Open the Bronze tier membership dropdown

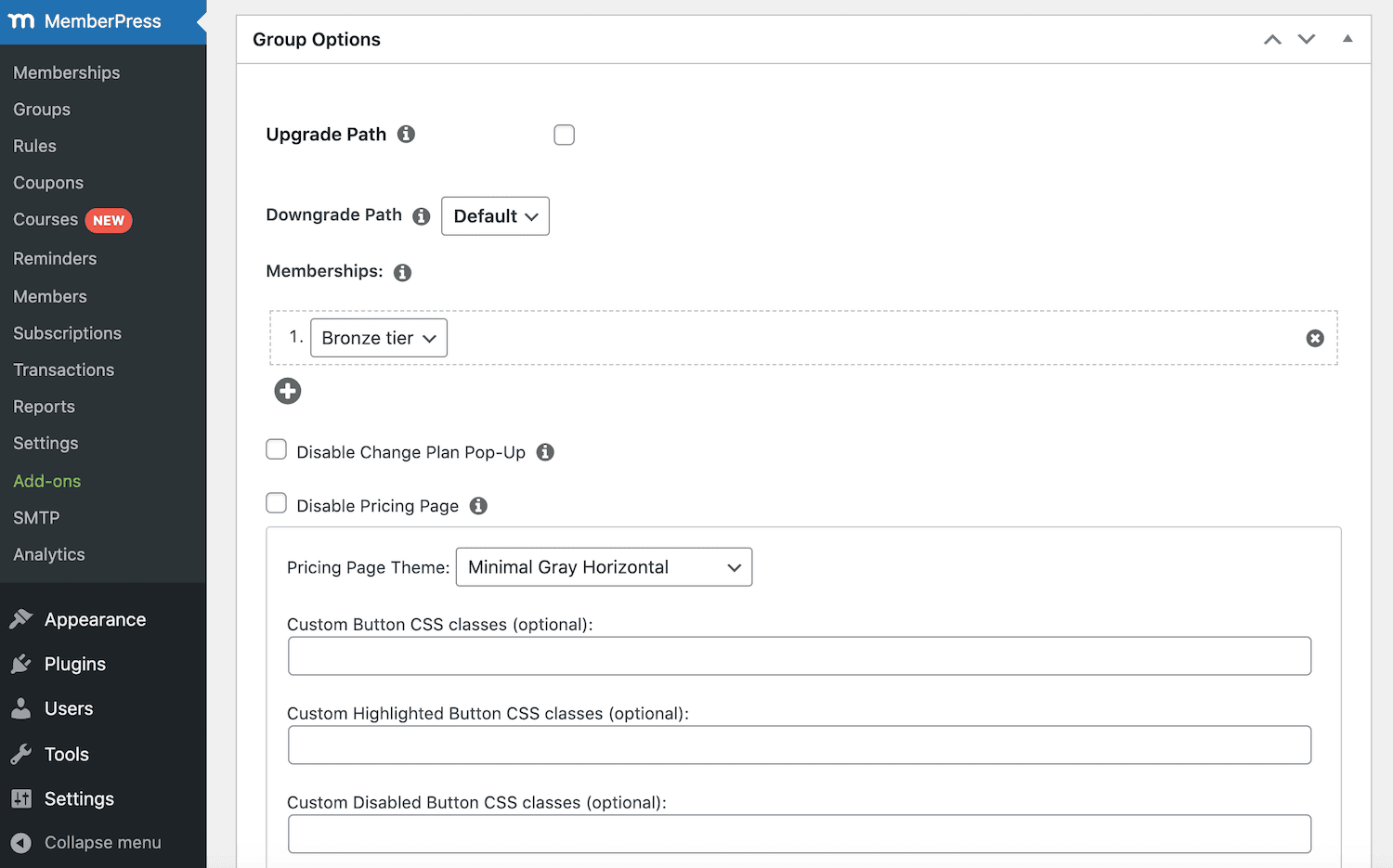pyautogui.click(x=378, y=338)
